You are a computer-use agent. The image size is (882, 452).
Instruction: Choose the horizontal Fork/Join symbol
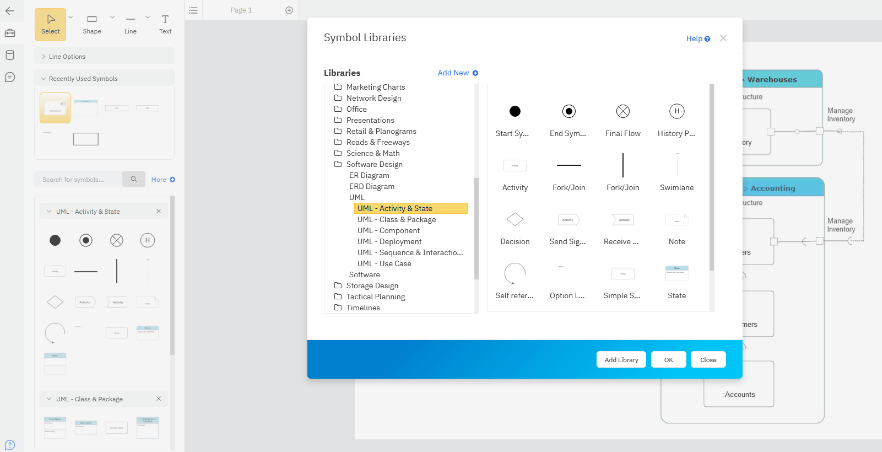click(x=569, y=165)
